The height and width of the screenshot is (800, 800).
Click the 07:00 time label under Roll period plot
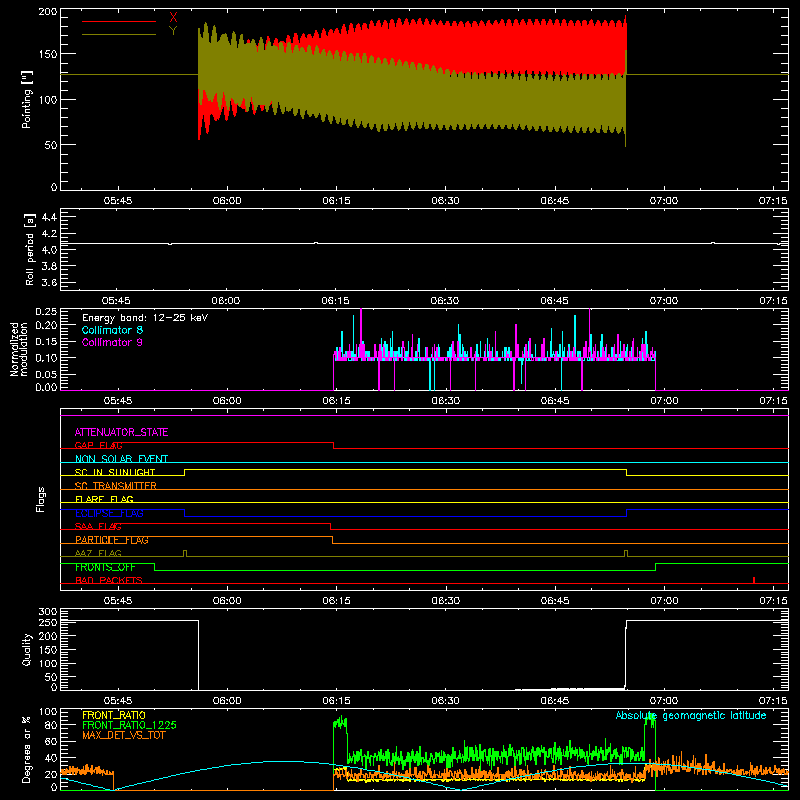pyautogui.click(x=664, y=301)
